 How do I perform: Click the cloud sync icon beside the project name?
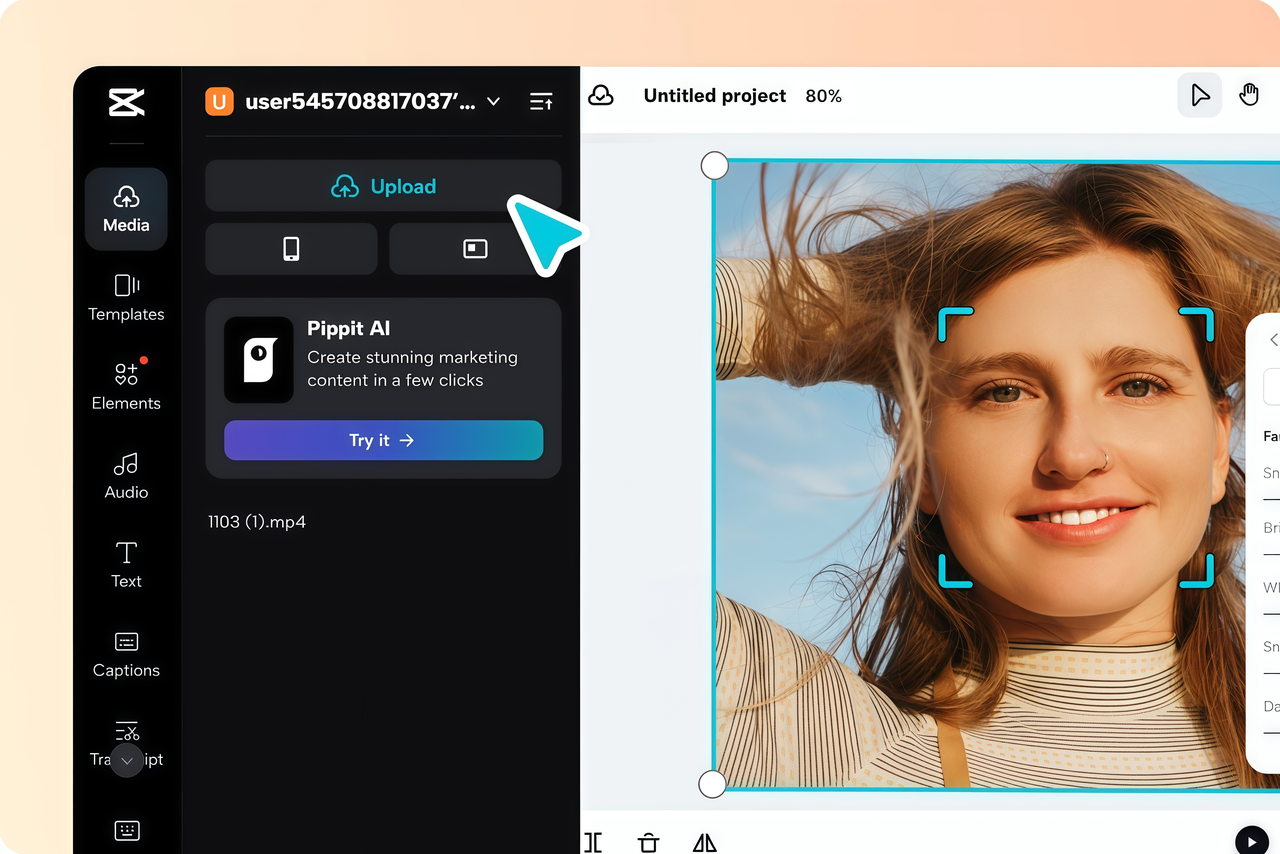click(601, 95)
